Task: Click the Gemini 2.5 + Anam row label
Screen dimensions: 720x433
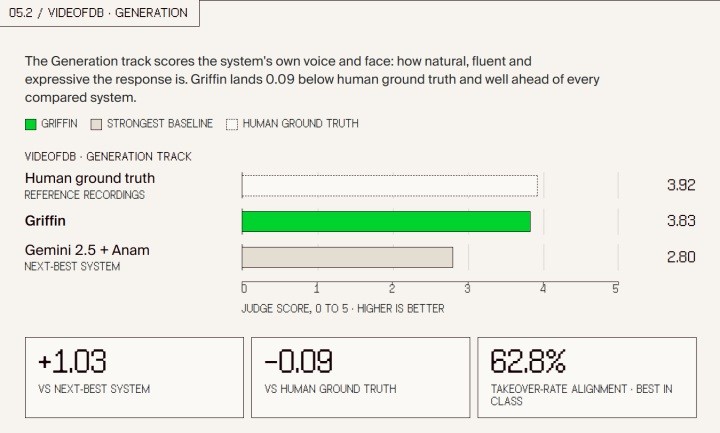Action: coord(87,250)
